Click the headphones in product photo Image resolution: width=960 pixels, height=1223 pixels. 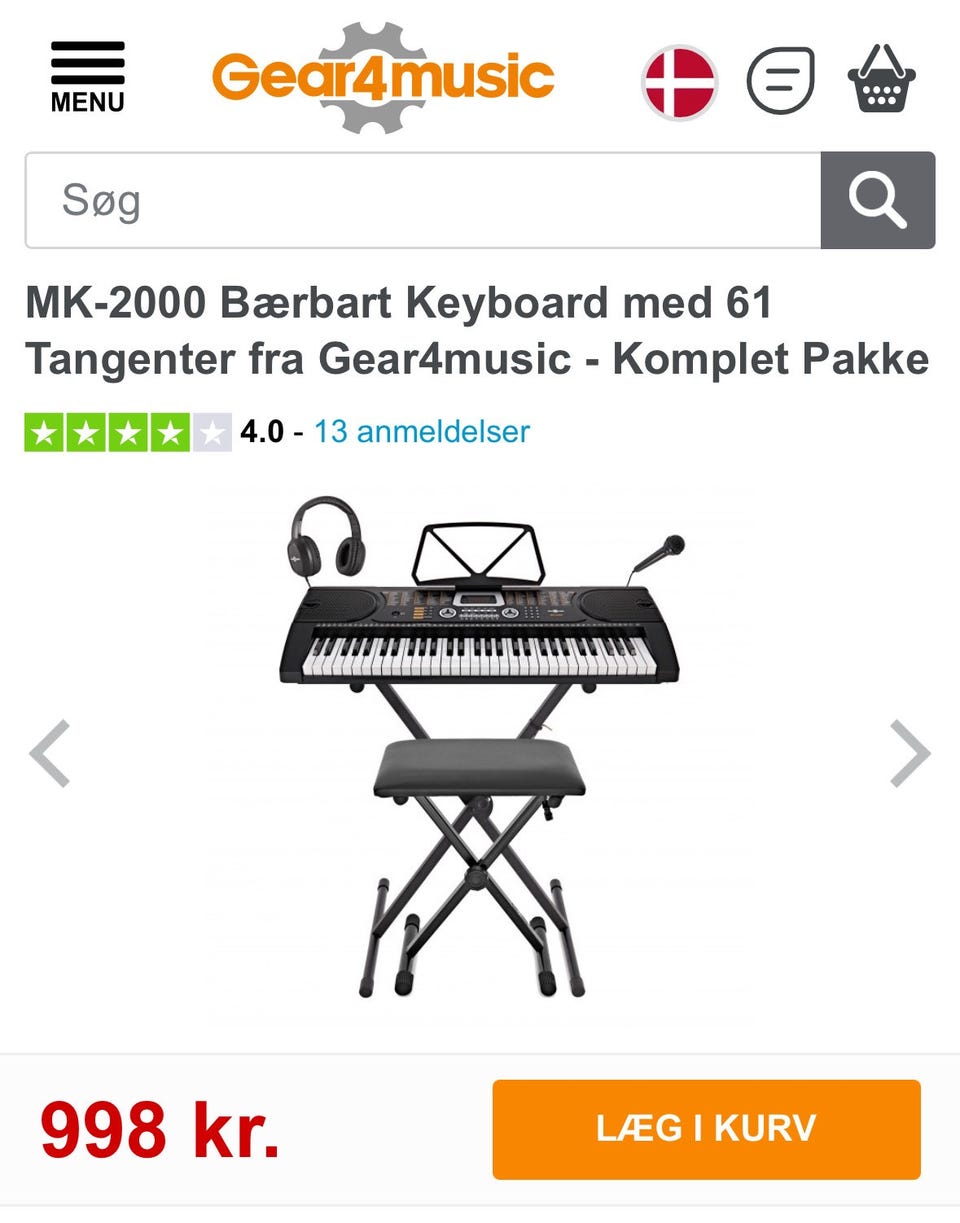tap(327, 537)
